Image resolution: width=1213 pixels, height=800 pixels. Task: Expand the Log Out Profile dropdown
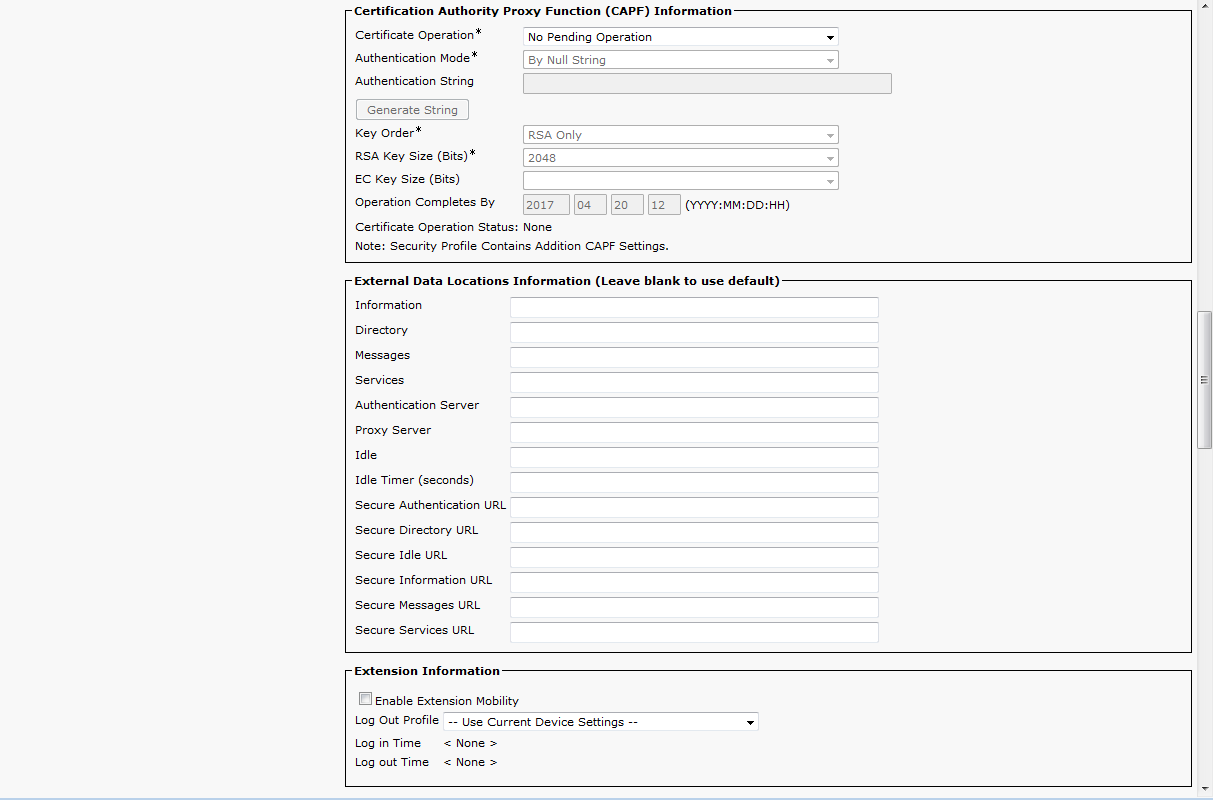pos(600,722)
